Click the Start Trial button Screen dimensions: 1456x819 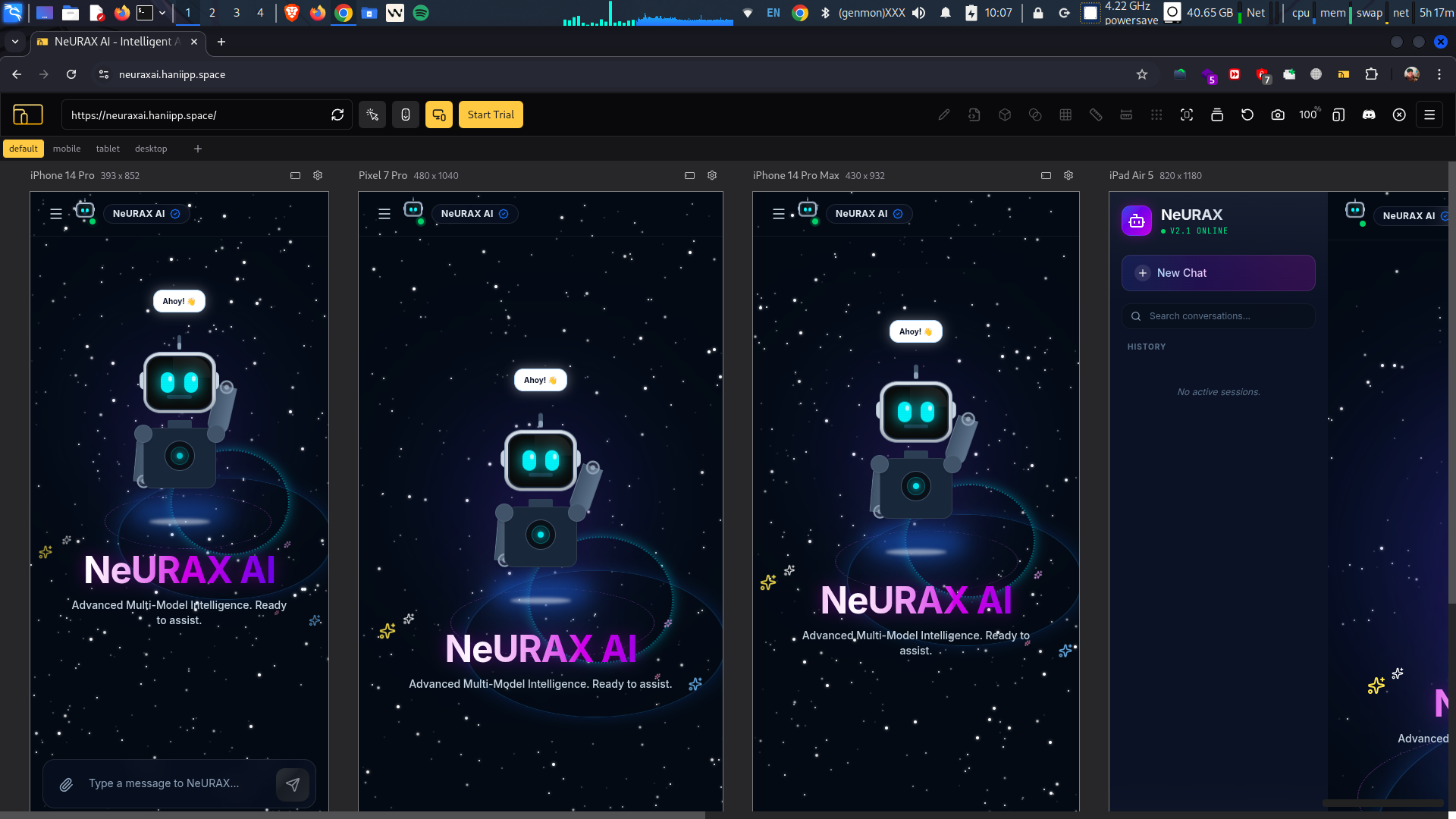[491, 115]
